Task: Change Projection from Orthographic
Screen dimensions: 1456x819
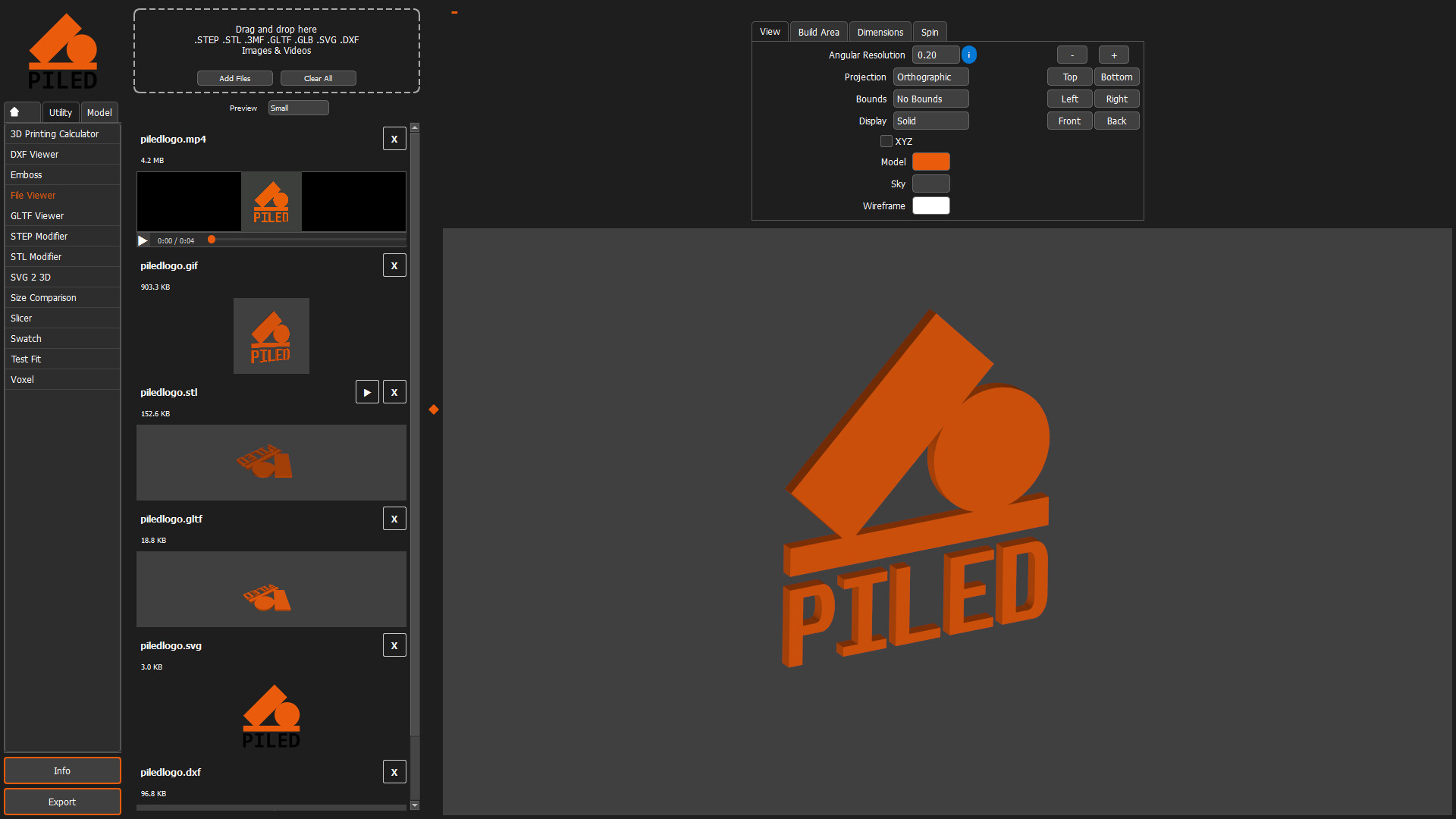Action: pyautogui.click(x=930, y=77)
